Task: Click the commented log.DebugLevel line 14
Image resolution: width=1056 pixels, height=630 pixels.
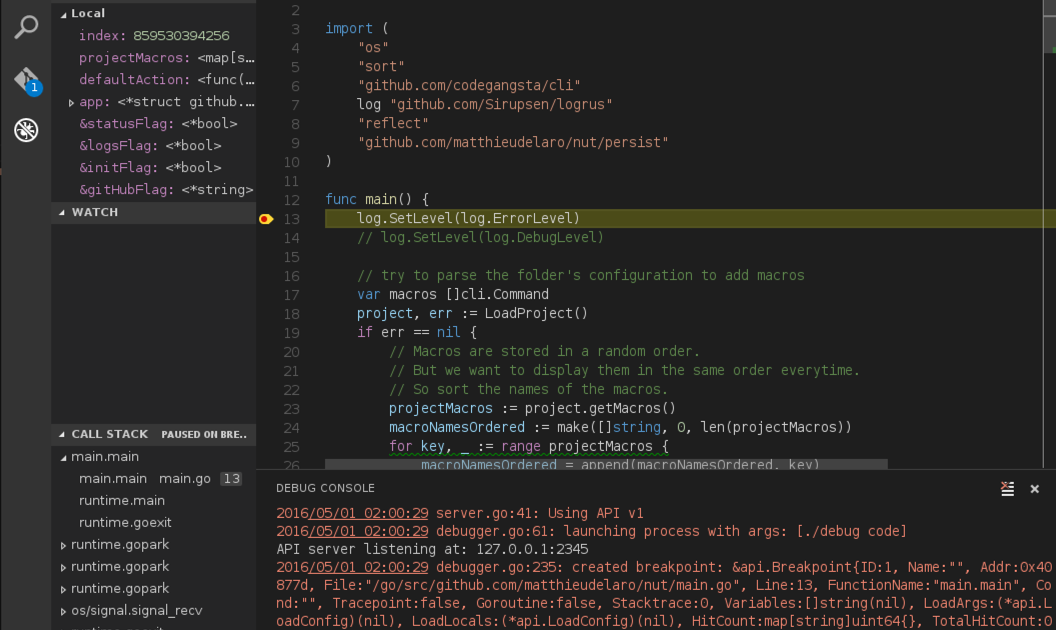Action: pyautogui.click(x=480, y=237)
